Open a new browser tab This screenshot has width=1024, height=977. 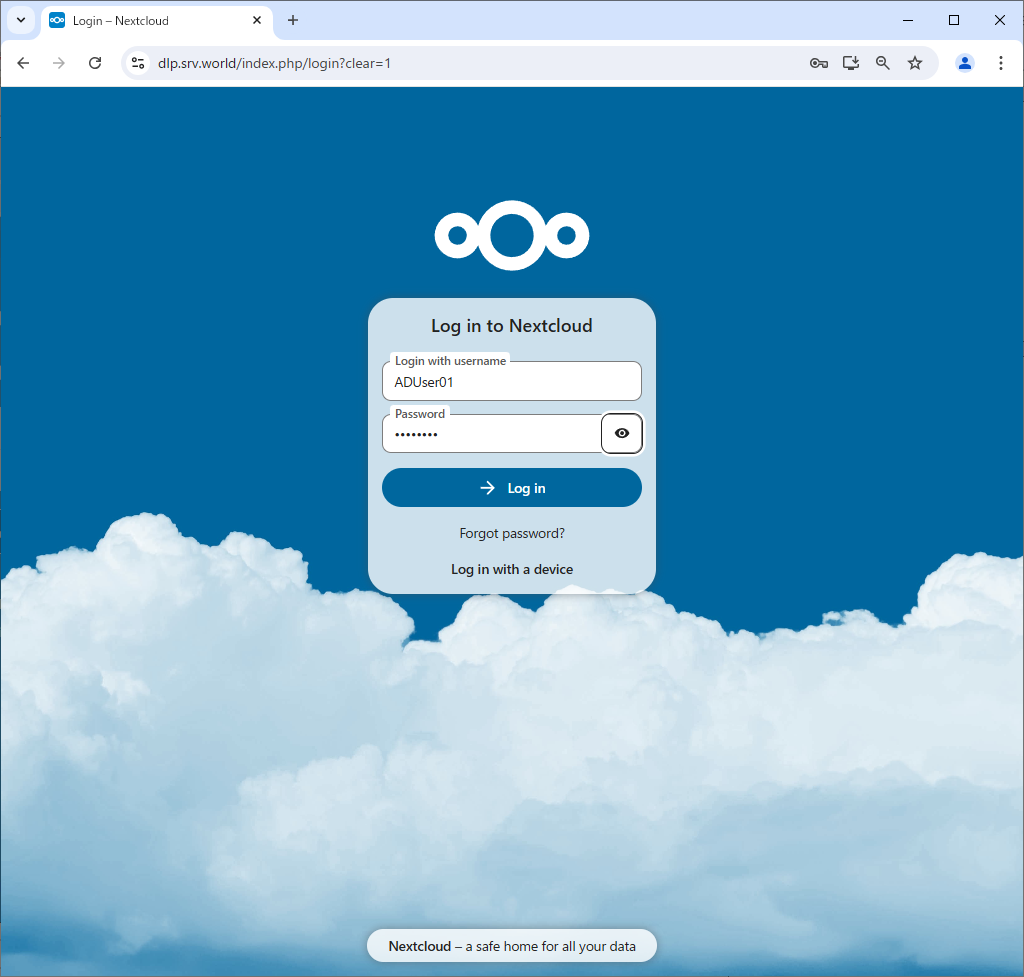(x=293, y=20)
